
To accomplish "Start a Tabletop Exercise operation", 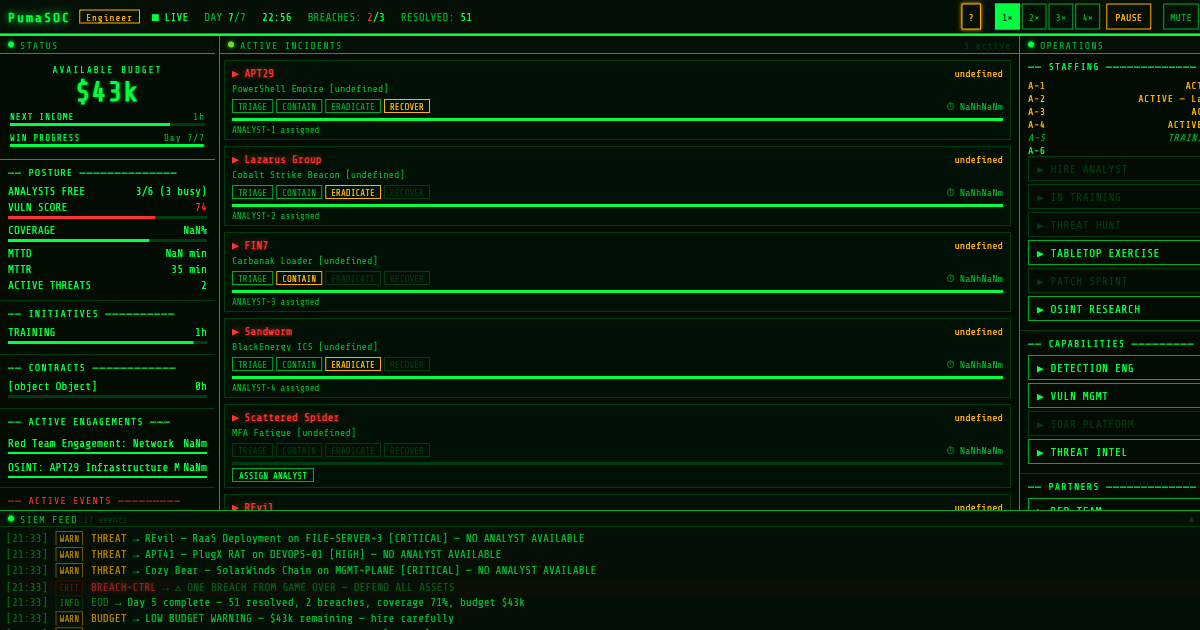I will point(1114,253).
